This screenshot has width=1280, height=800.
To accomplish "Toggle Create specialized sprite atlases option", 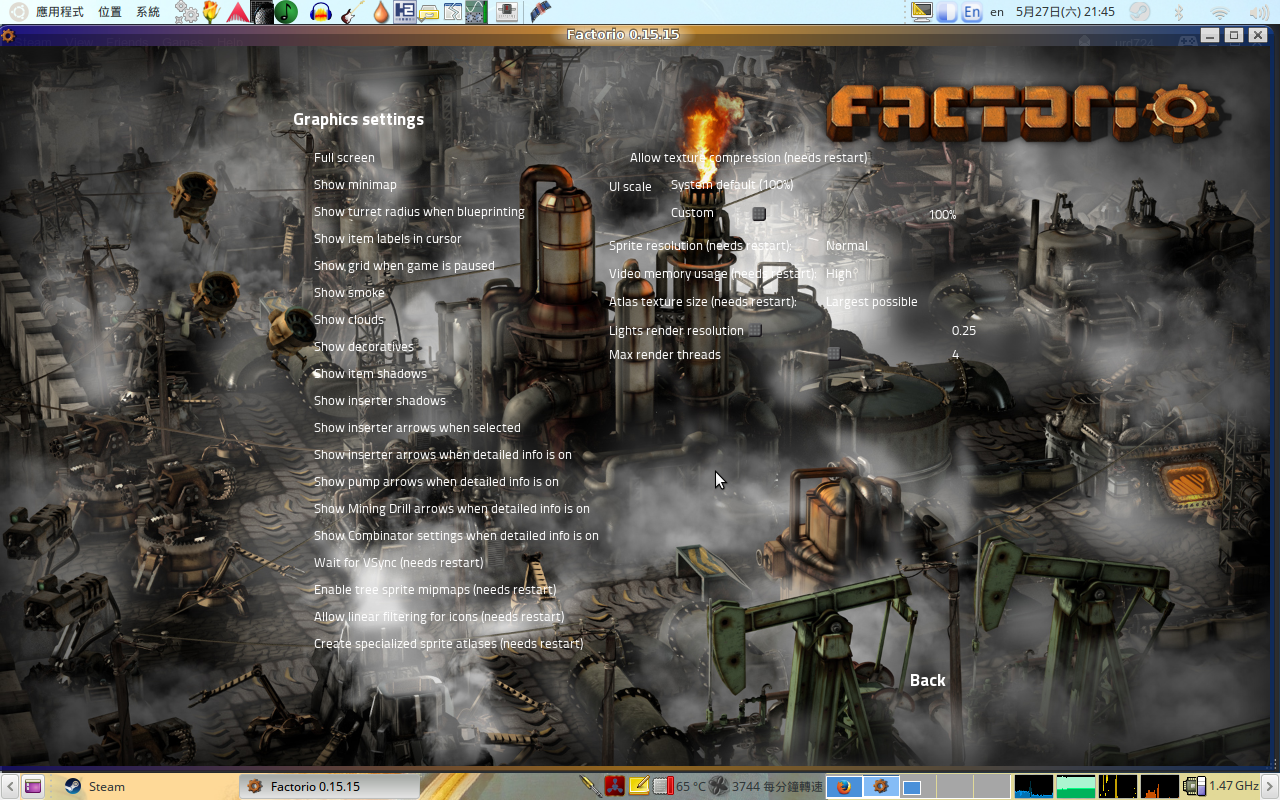I will (x=448, y=644).
